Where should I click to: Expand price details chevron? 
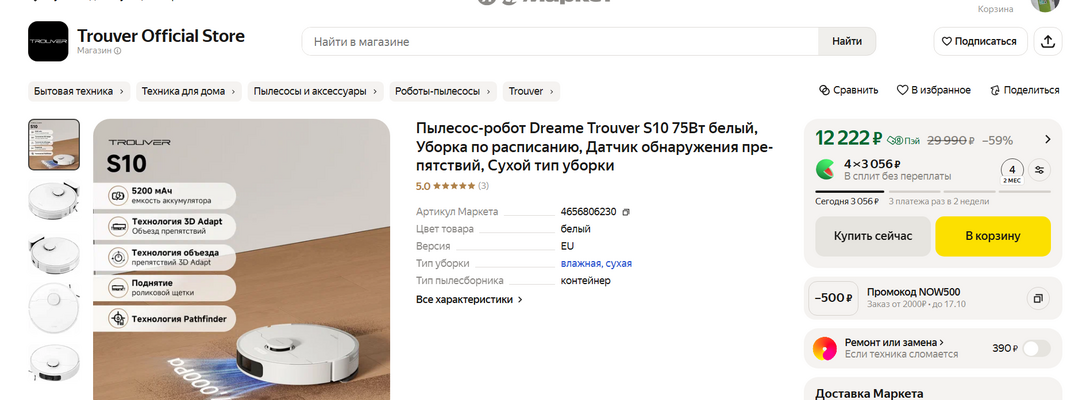click(x=1048, y=140)
